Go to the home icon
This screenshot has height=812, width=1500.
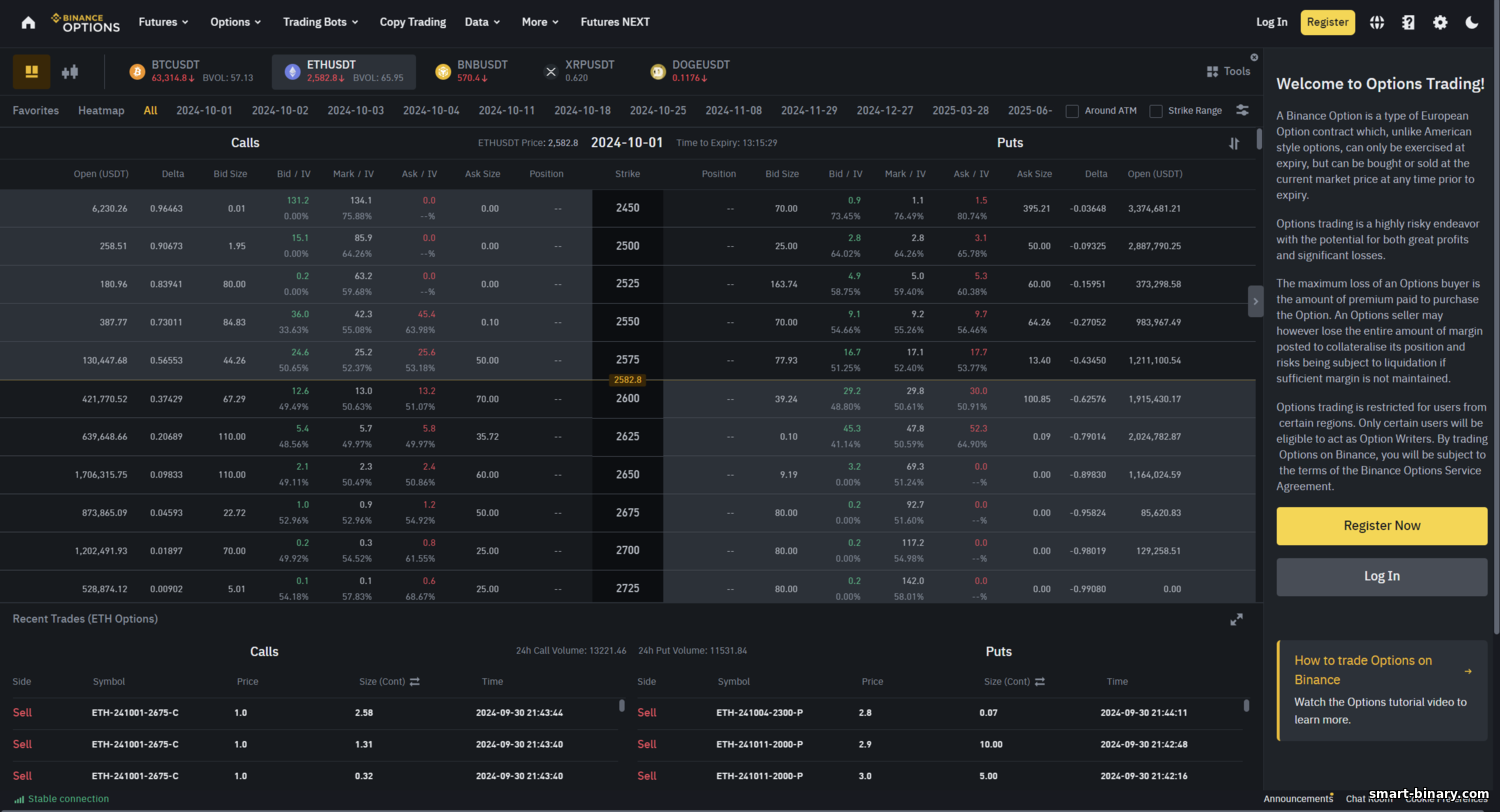click(28, 22)
